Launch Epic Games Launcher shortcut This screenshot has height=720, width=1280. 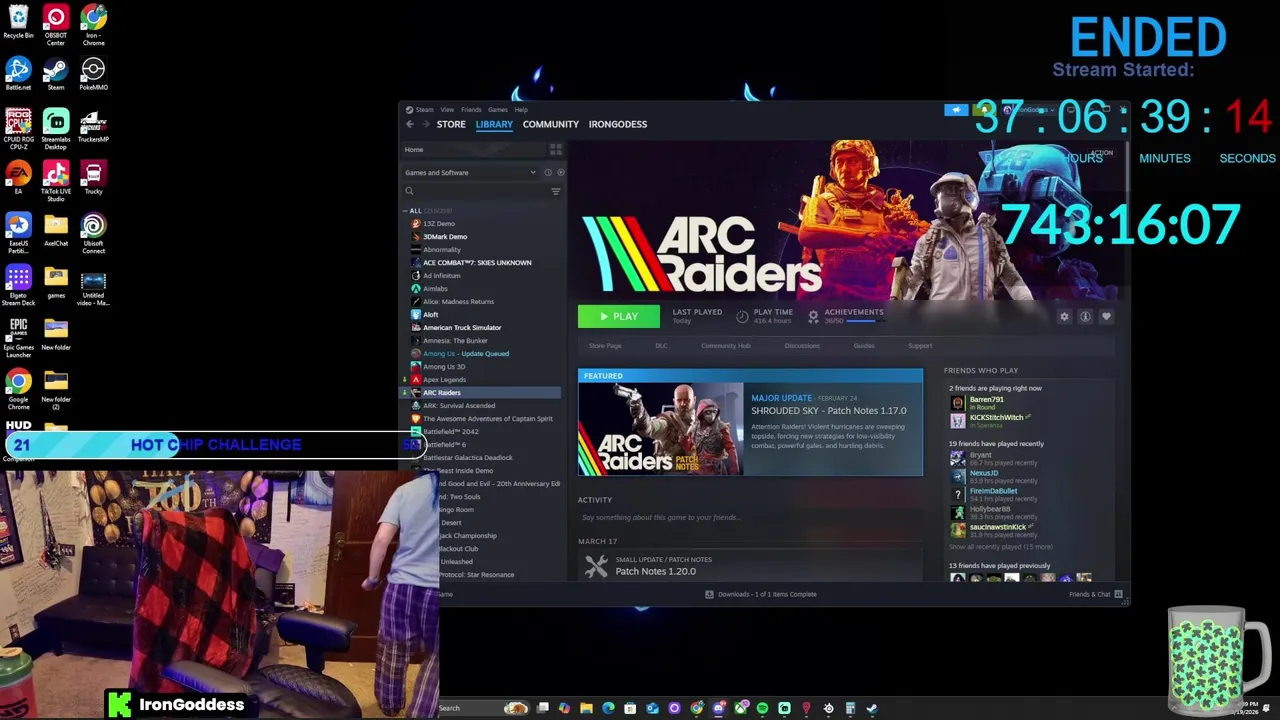[x=18, y=337]
